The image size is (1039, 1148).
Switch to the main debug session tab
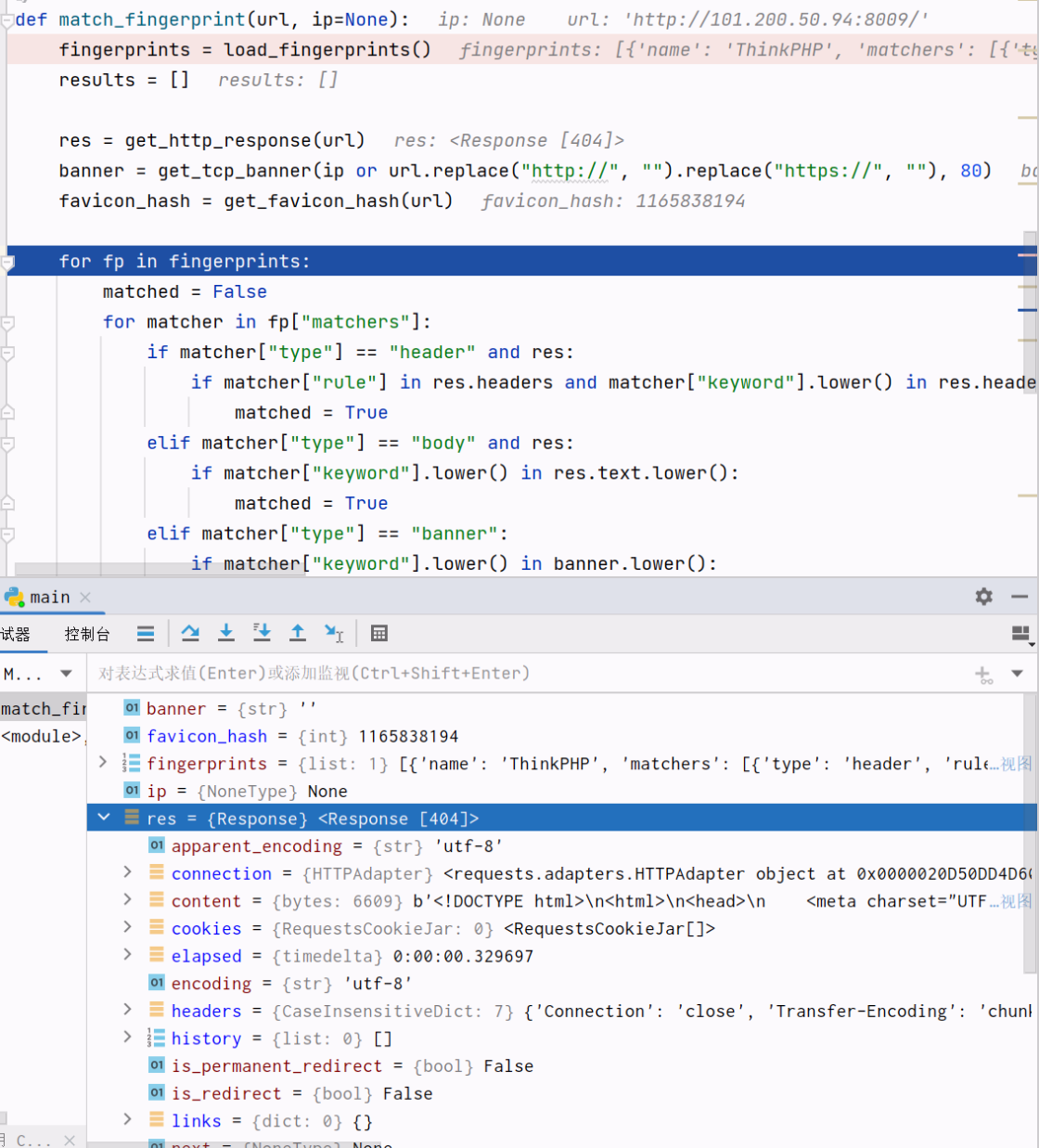[49, 597]
